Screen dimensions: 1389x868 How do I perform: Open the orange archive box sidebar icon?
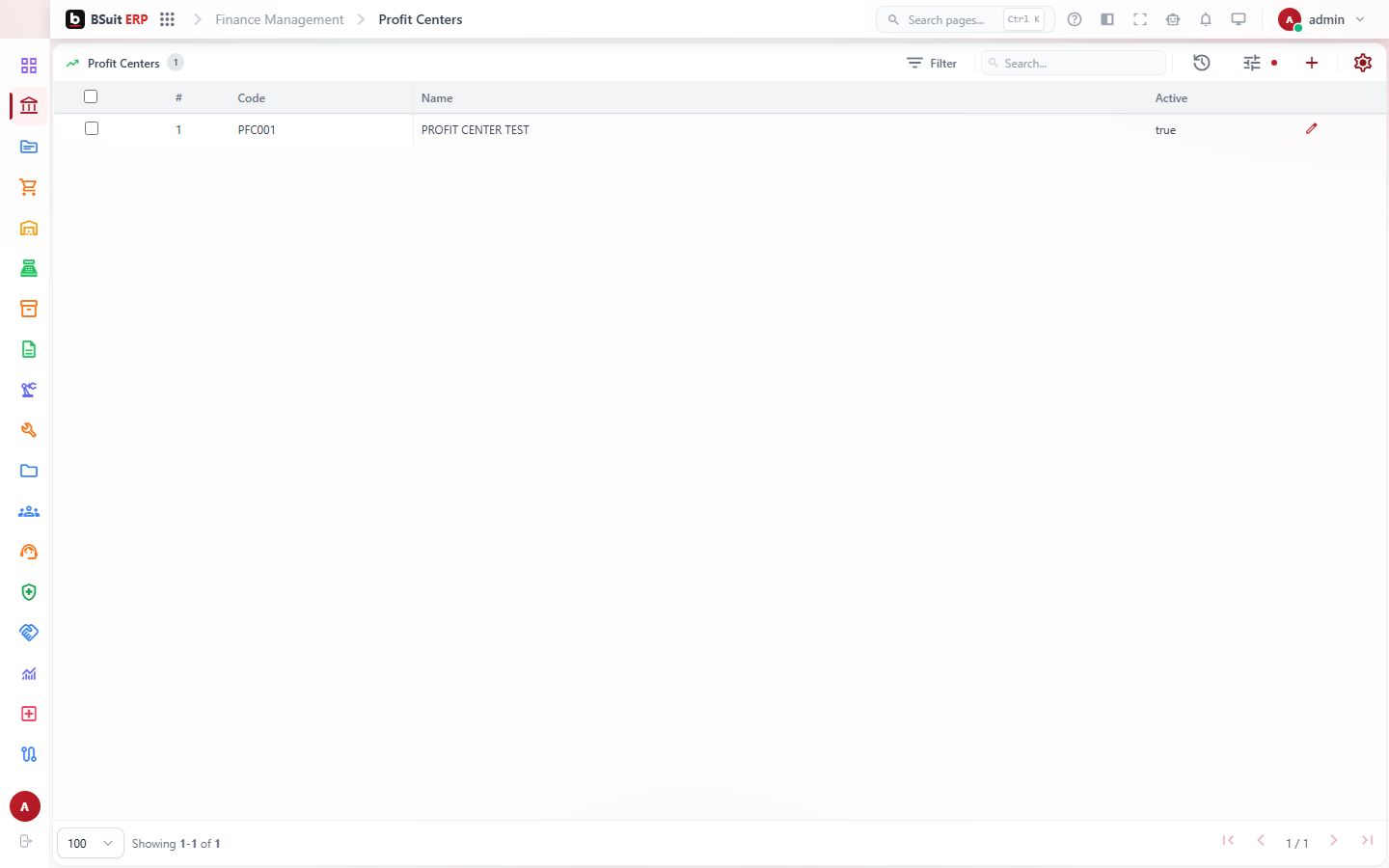tap(29, 309)
